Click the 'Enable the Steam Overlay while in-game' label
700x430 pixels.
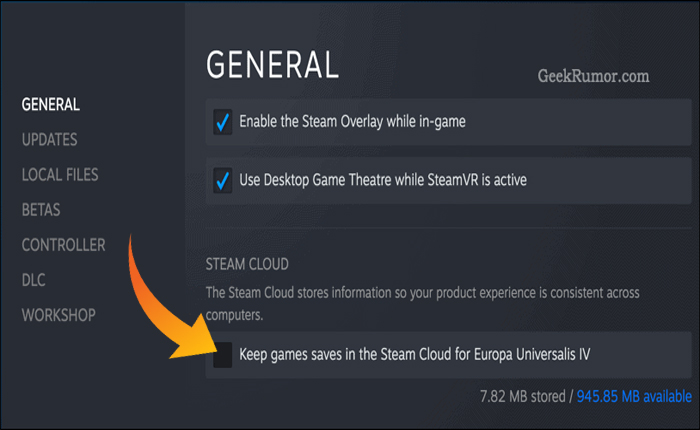[352, 122]
